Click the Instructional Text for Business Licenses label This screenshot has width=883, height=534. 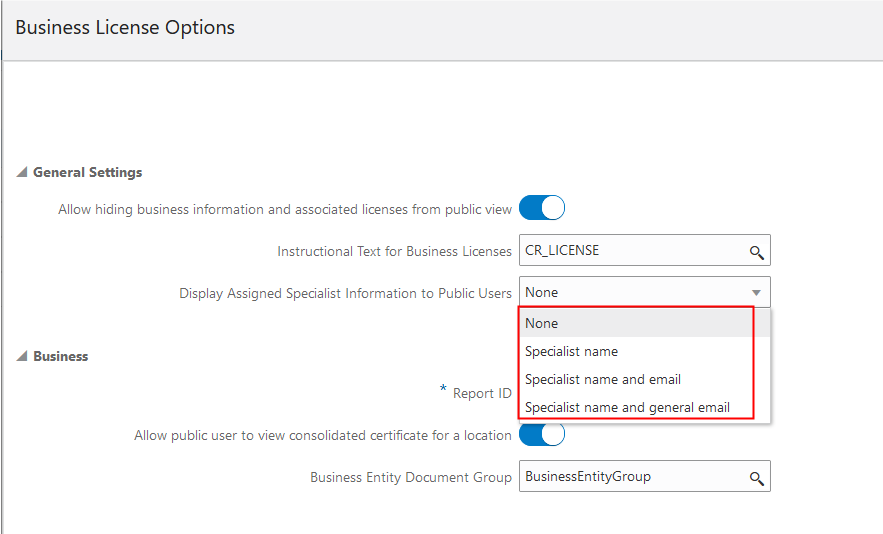(x=394, y=251)
